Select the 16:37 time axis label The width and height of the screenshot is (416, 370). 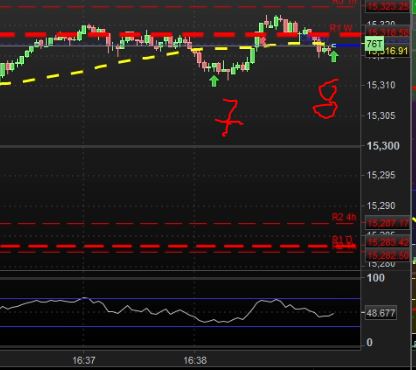84,360
